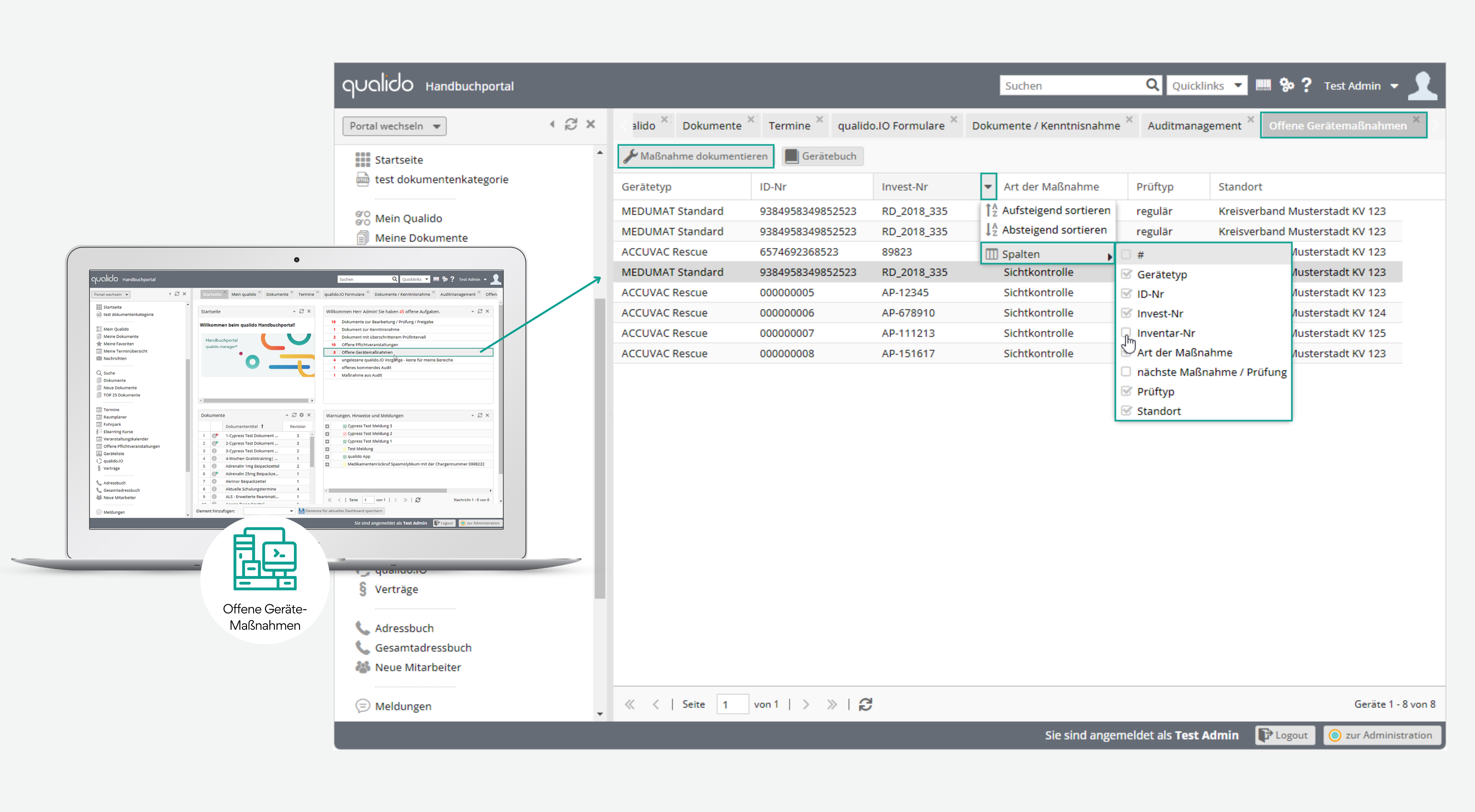Switch to the qualido.IO Formulare tab
The height and width of the screenshot is (812, 1475).
coord(891,125)
